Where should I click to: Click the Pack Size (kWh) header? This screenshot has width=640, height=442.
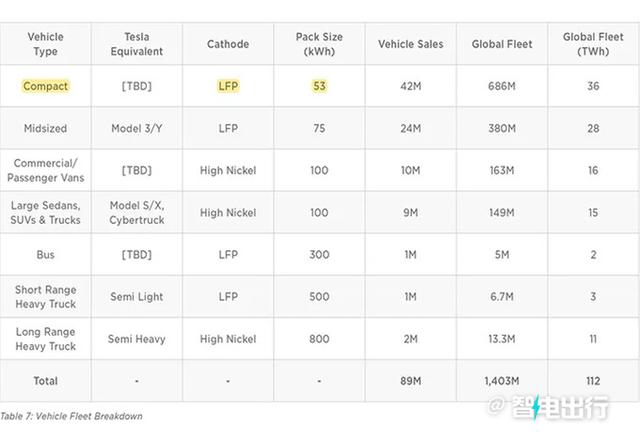click(319, 44)
